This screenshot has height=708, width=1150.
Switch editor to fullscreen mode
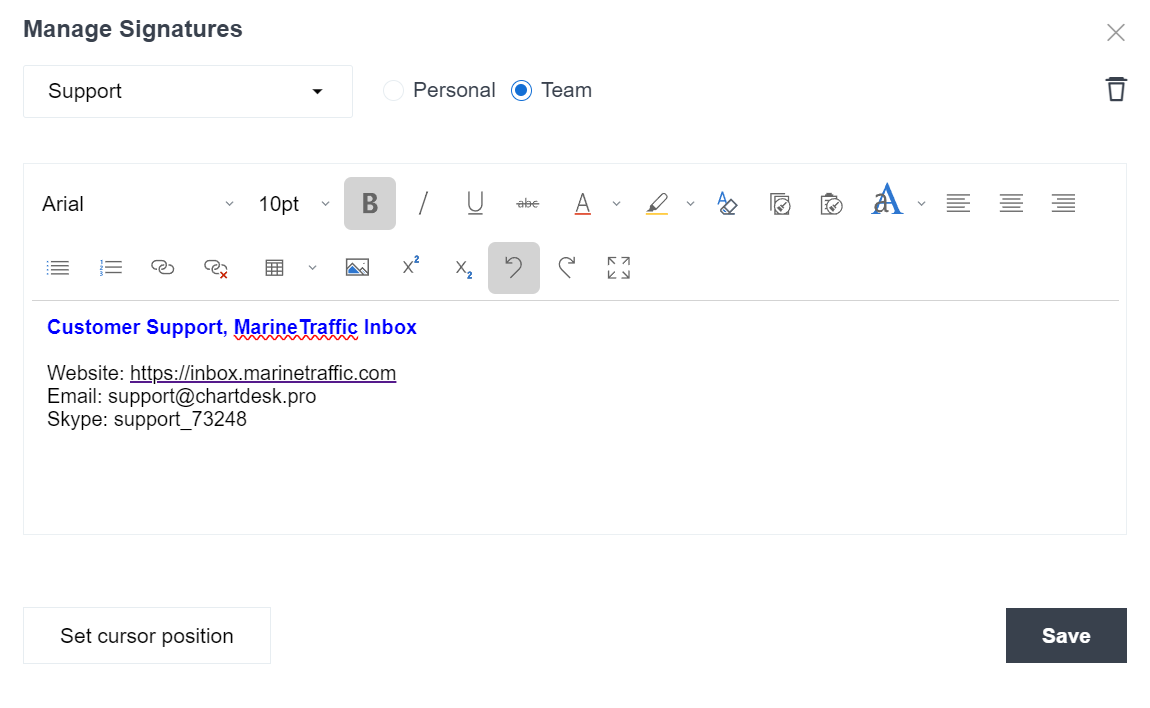click(x=619, y=268)
